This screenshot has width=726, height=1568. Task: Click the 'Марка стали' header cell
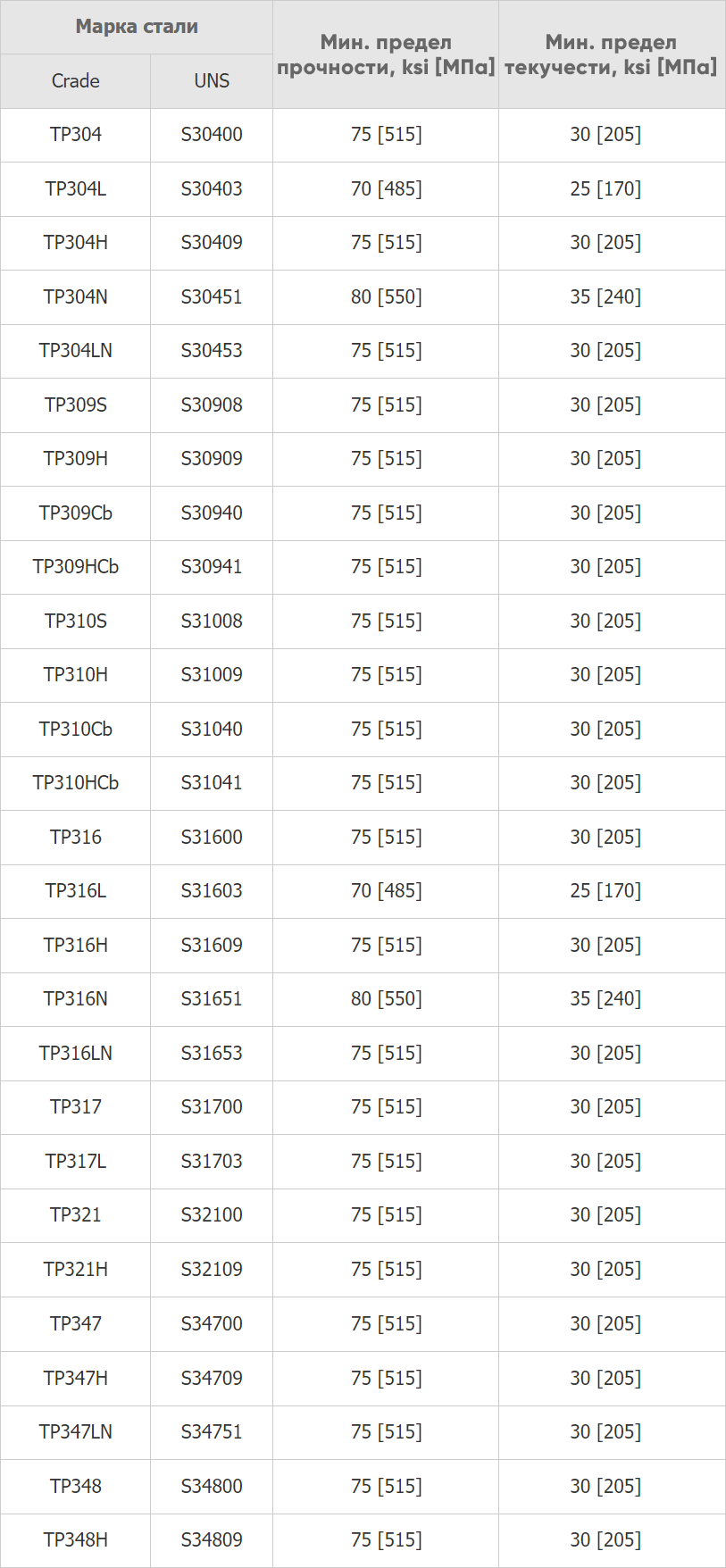pos(137,27)
